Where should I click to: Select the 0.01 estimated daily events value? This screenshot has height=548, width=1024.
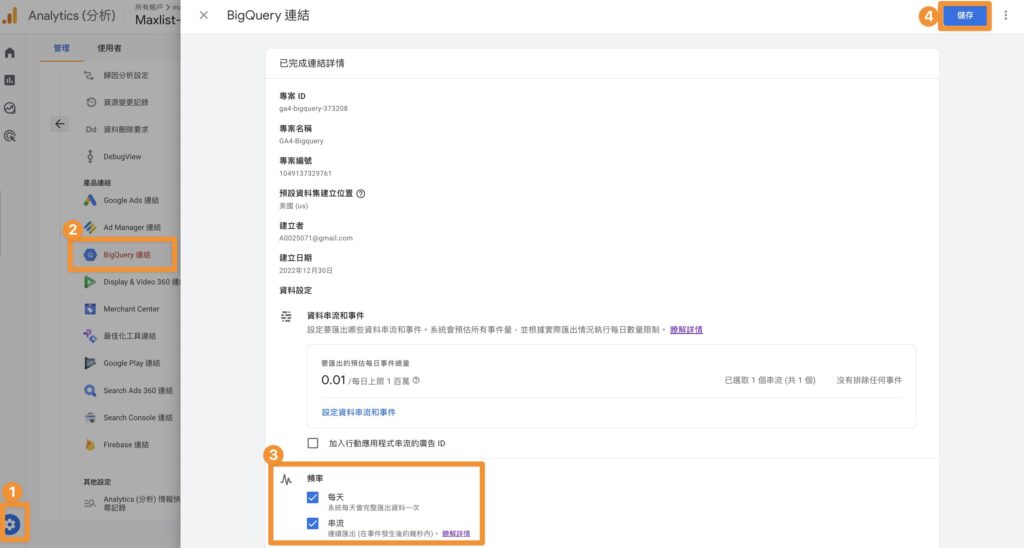tap(333, 380)
